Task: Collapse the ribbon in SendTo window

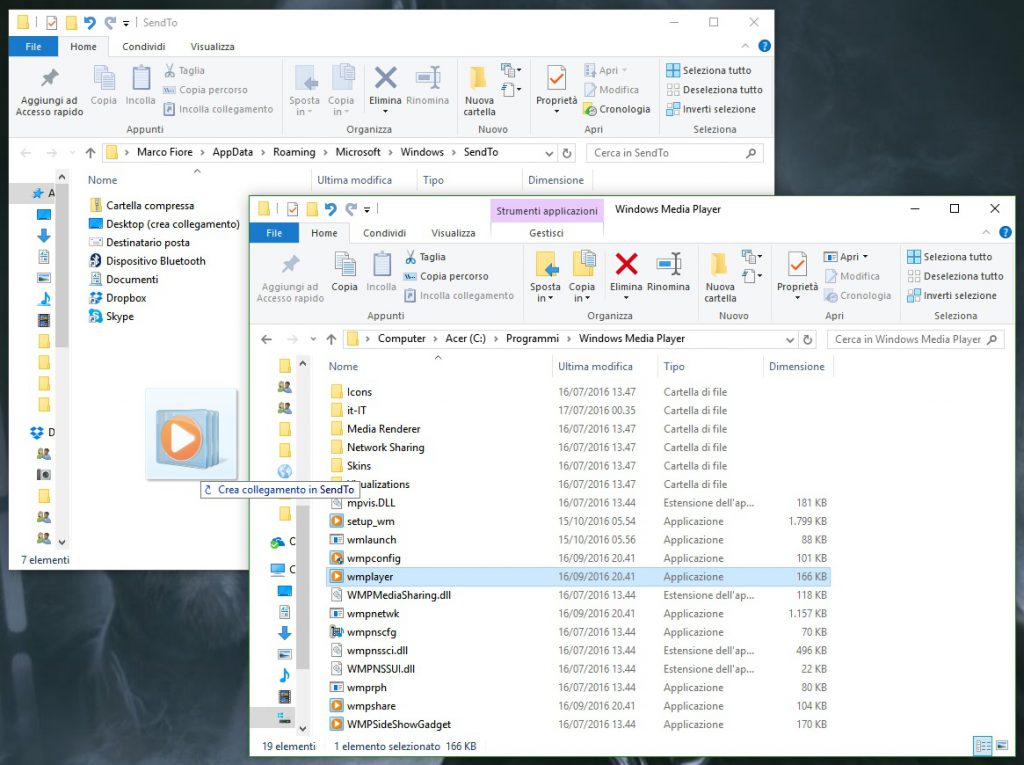Action: tap(745, 46)
